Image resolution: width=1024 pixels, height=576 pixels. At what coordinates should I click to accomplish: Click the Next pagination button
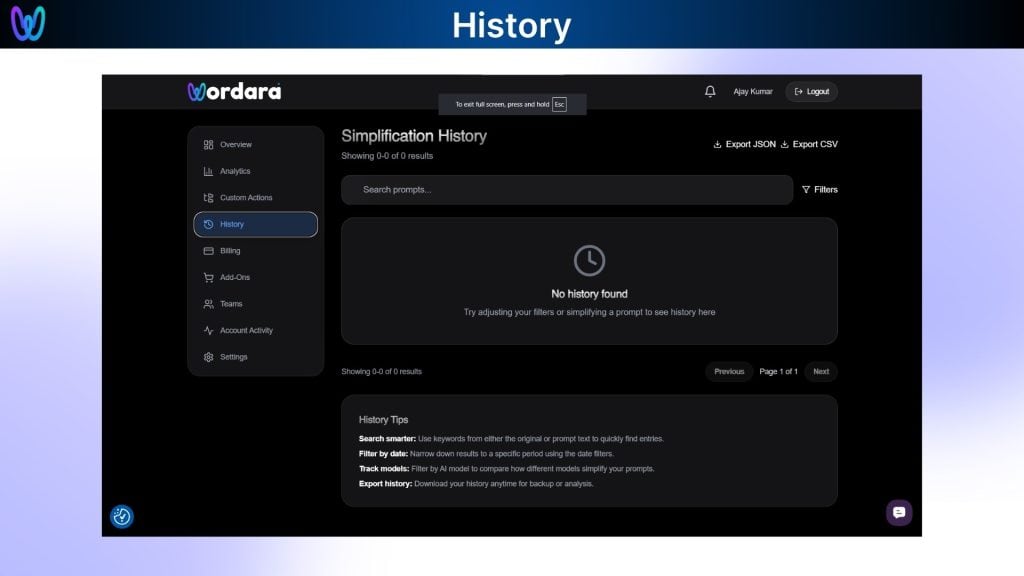coord(820,371)
